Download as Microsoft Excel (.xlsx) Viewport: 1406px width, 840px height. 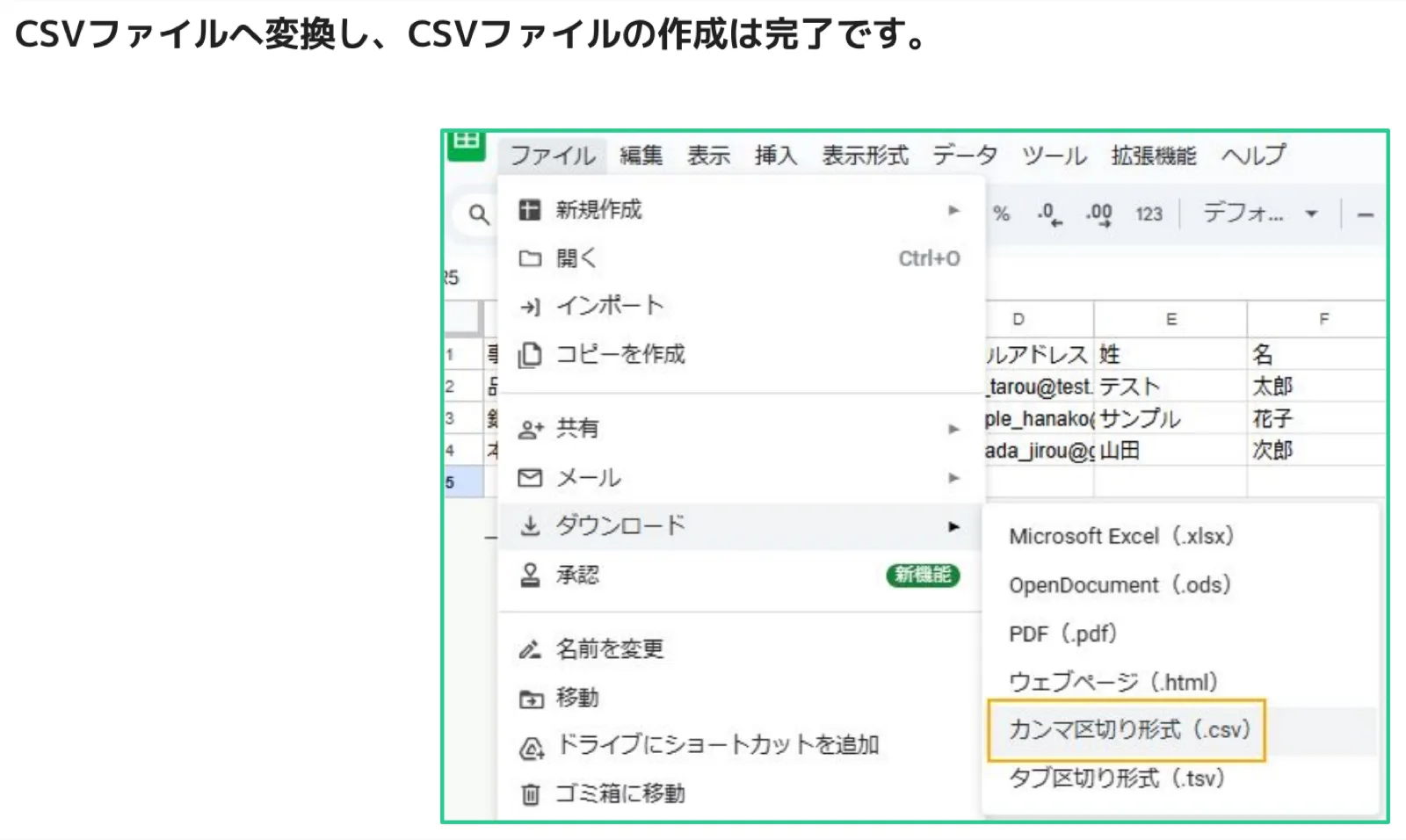(x=1179, y=536)
